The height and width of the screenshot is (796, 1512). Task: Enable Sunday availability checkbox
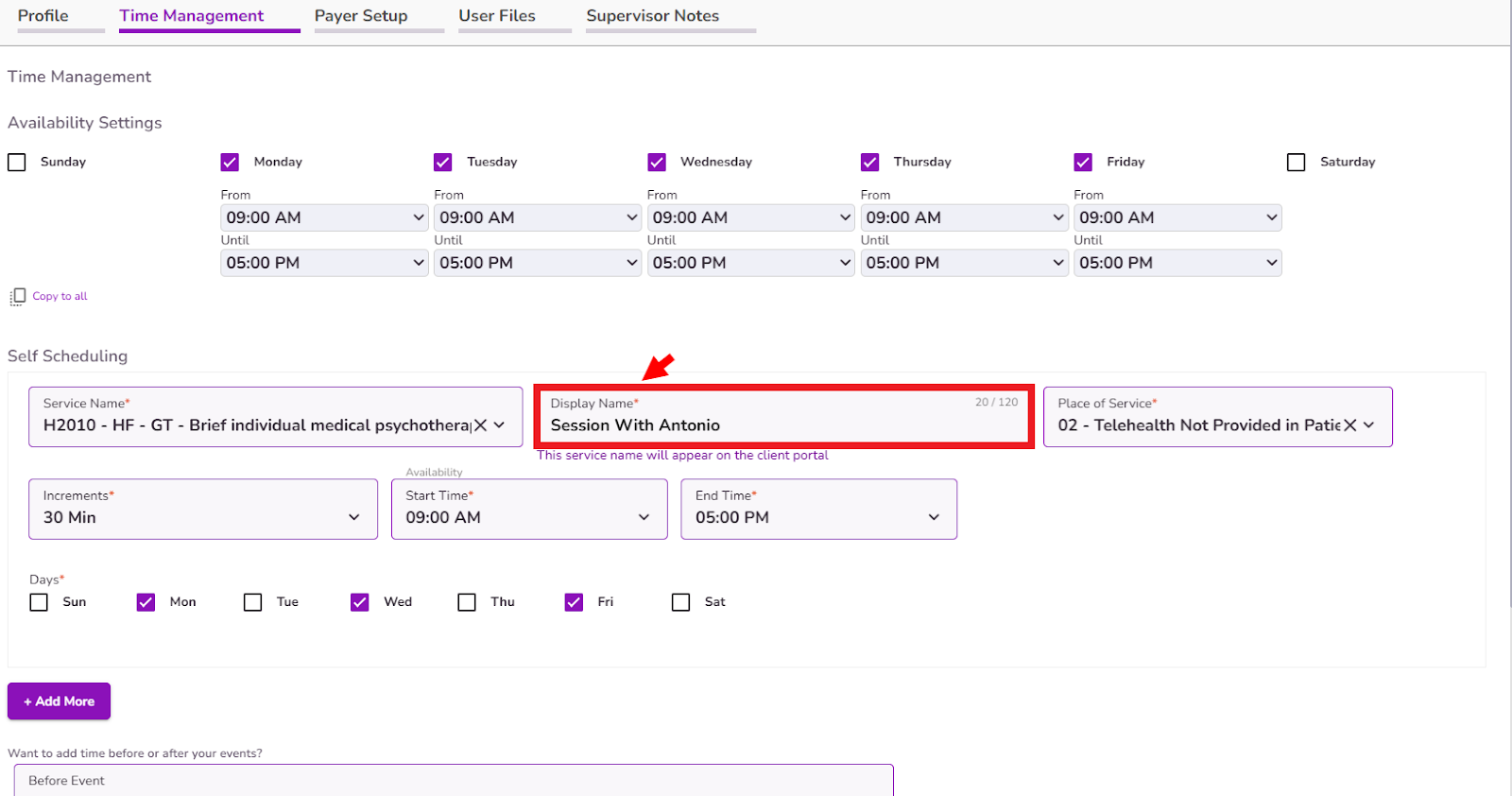pyautogui.click(x=17, y=163)
